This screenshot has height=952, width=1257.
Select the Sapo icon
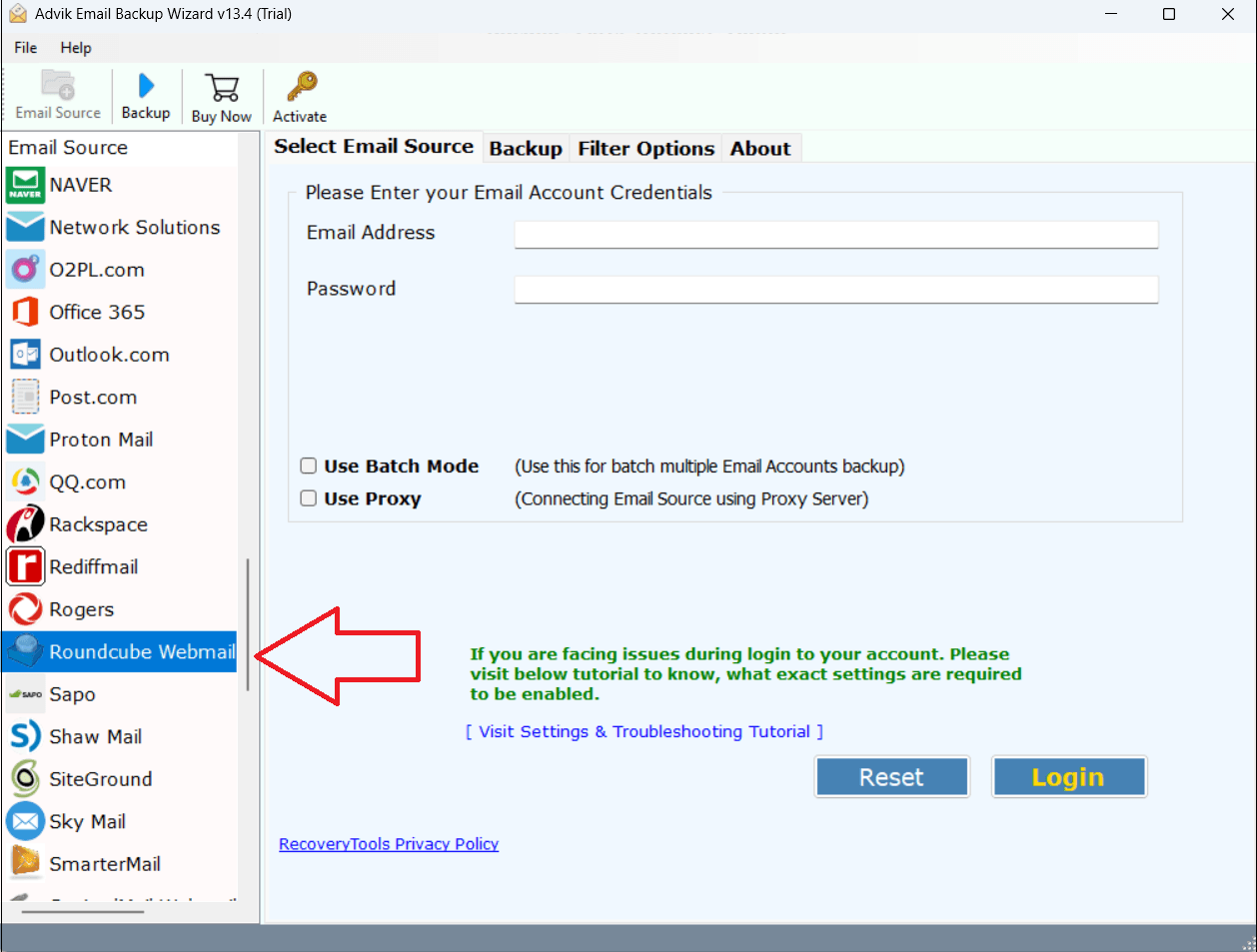coord(25,694)
